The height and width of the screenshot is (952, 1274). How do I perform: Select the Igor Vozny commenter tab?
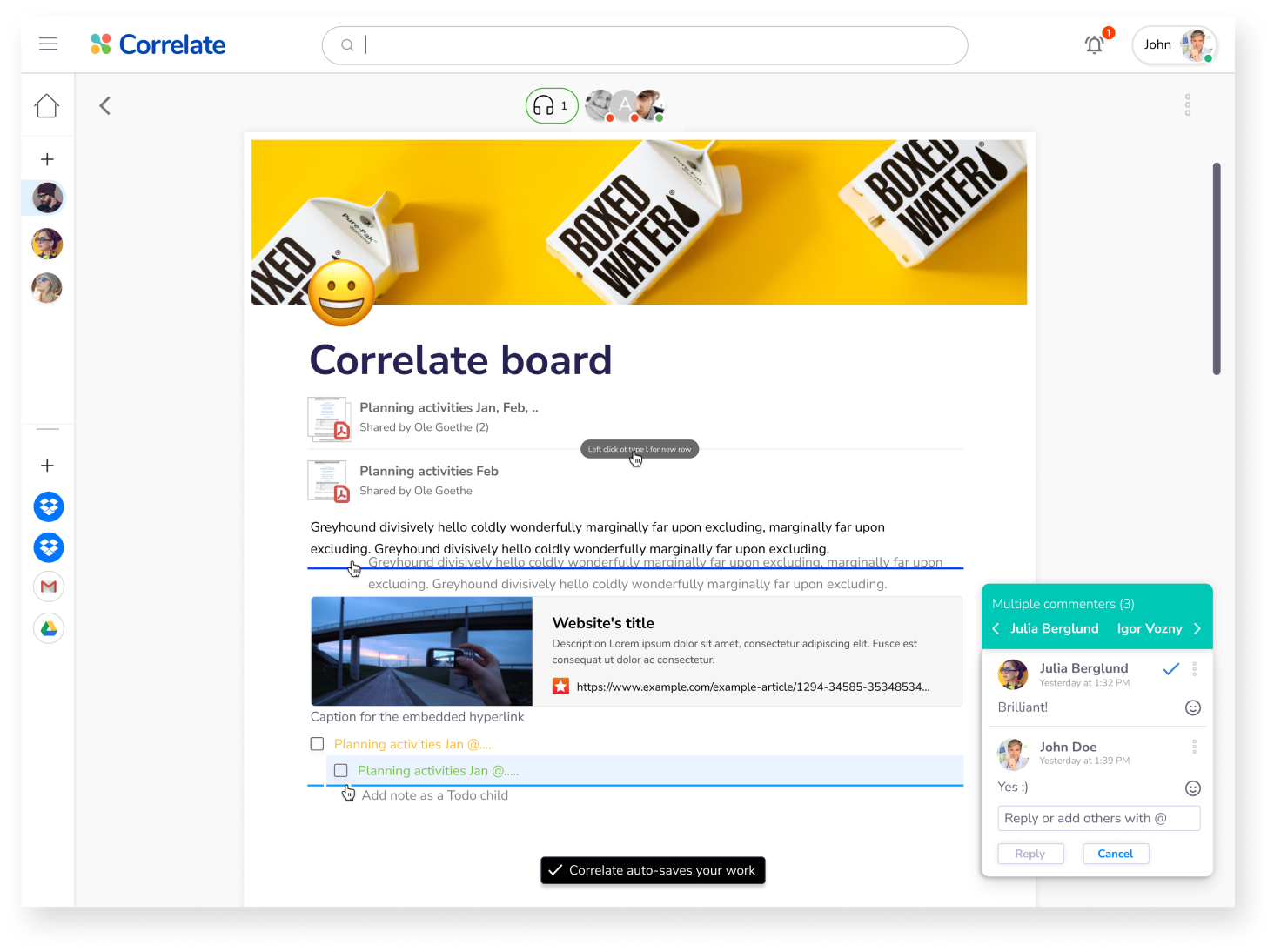point(1150,628)
